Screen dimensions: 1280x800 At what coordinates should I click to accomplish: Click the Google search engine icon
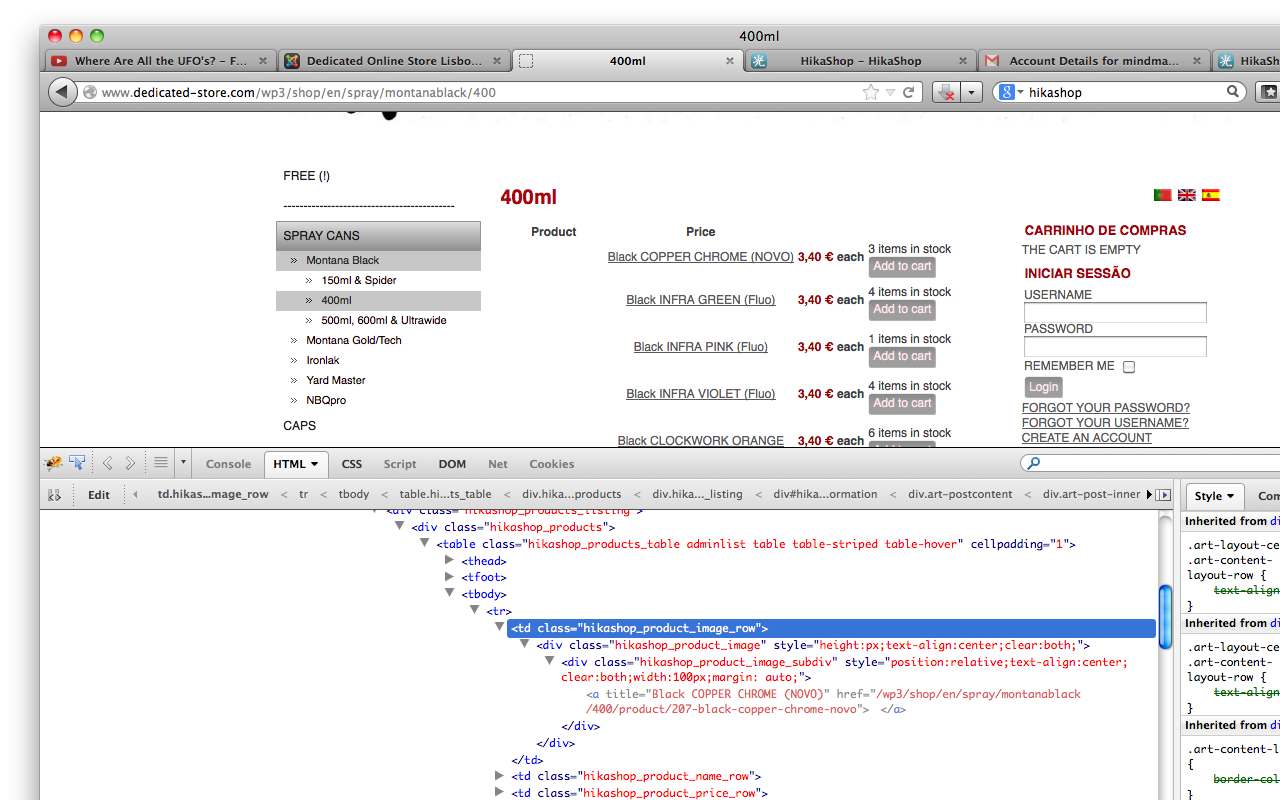click(1007, 92)
